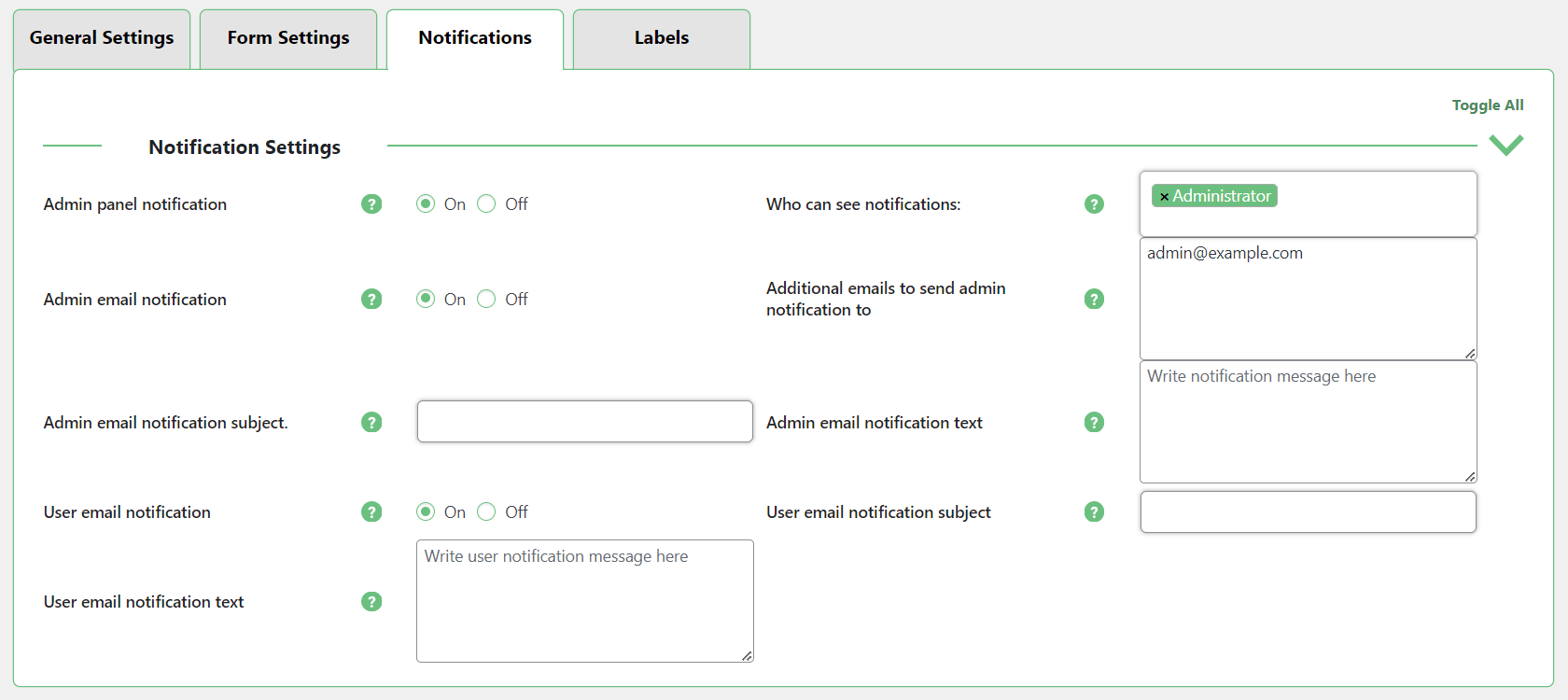Open help for Additional emails to send
The width and height of the screenshot is (1568, 700).
click(x=1094, y=300)
